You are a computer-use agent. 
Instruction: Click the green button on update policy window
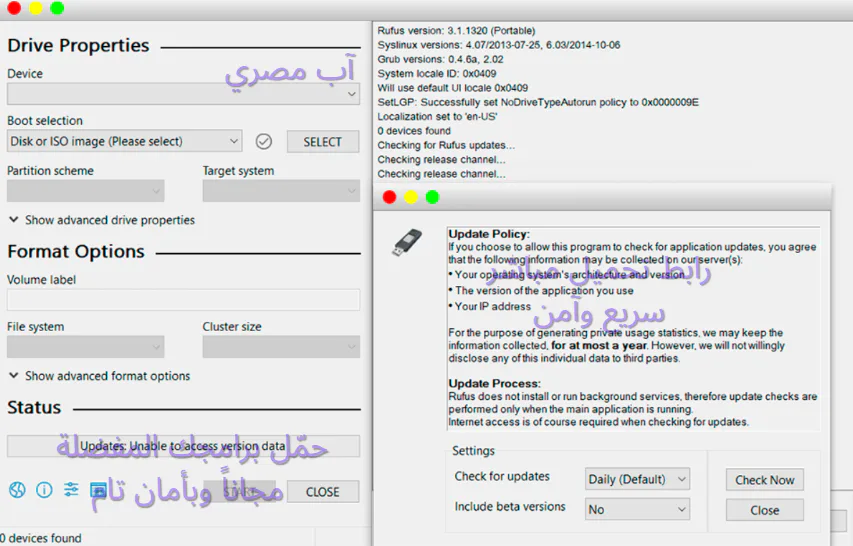click(432, 197)
